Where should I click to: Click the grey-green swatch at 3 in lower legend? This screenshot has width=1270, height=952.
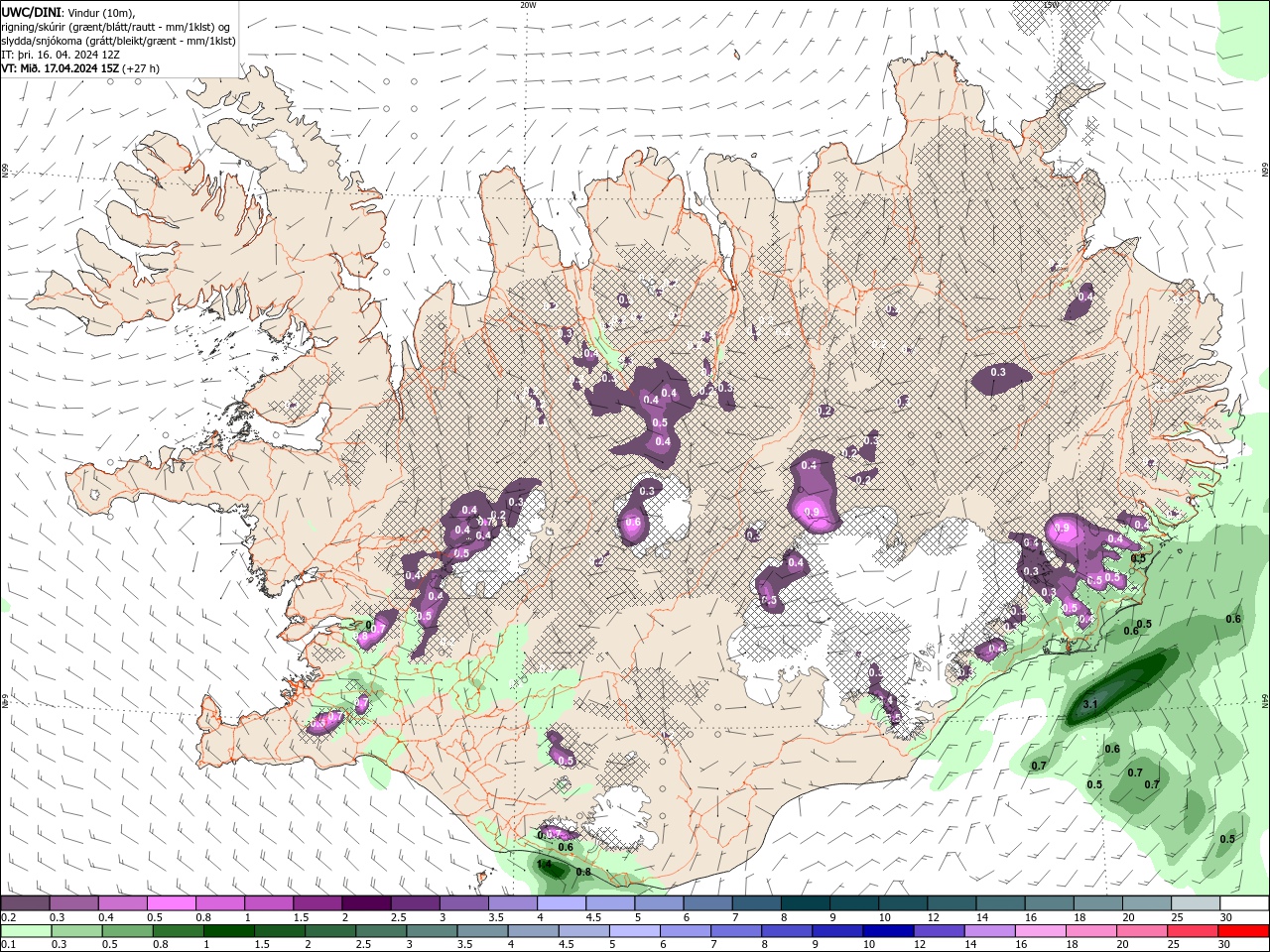pyautogui.click(x=431, y=931)
